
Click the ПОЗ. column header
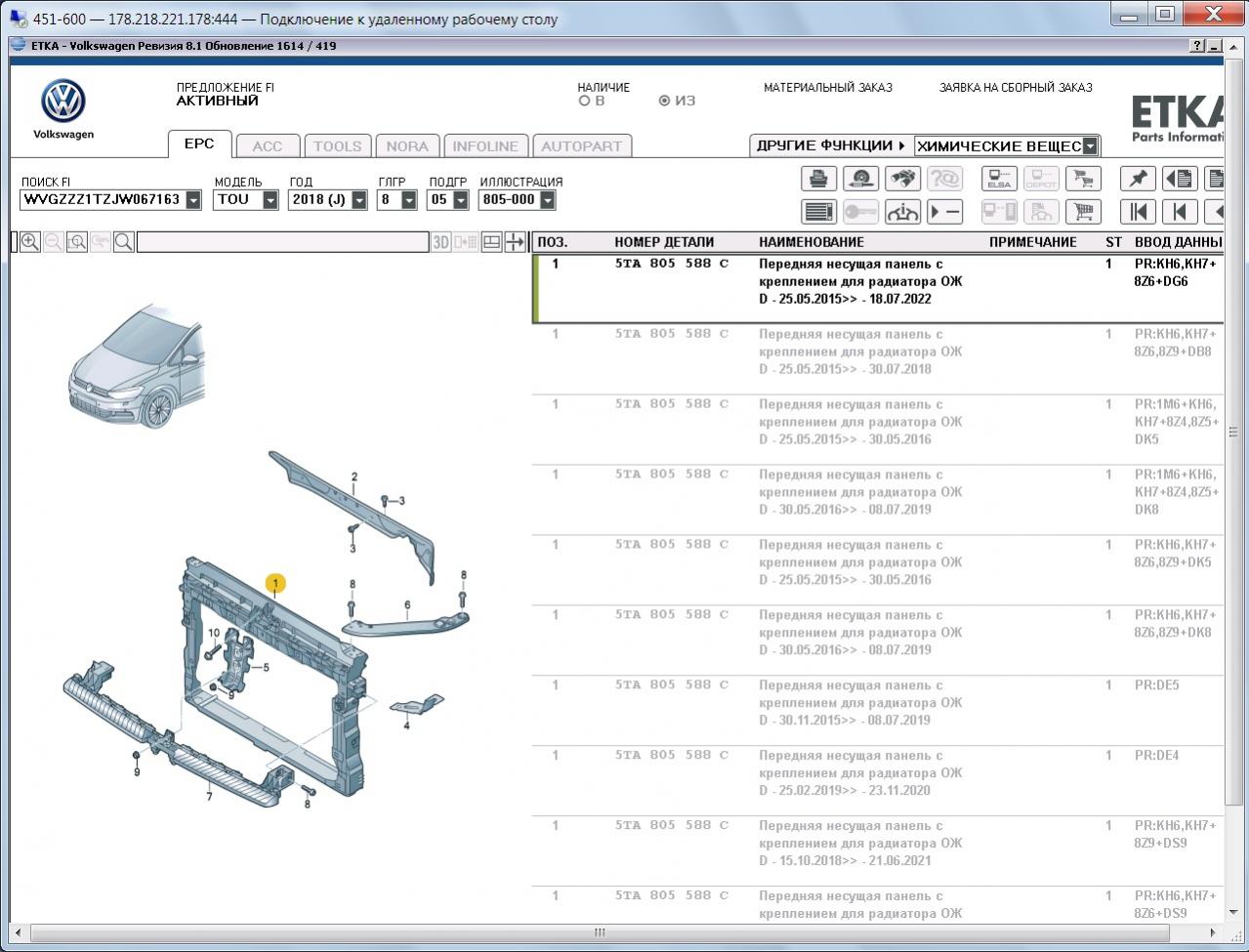(553, 242)
